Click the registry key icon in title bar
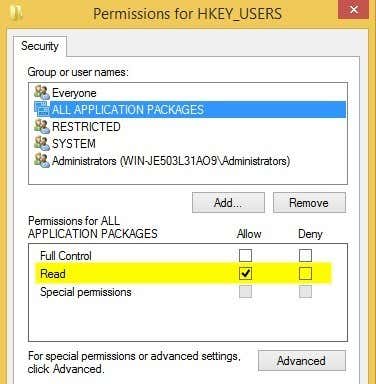The image size is (376, 384). click(x=17, y=13)
